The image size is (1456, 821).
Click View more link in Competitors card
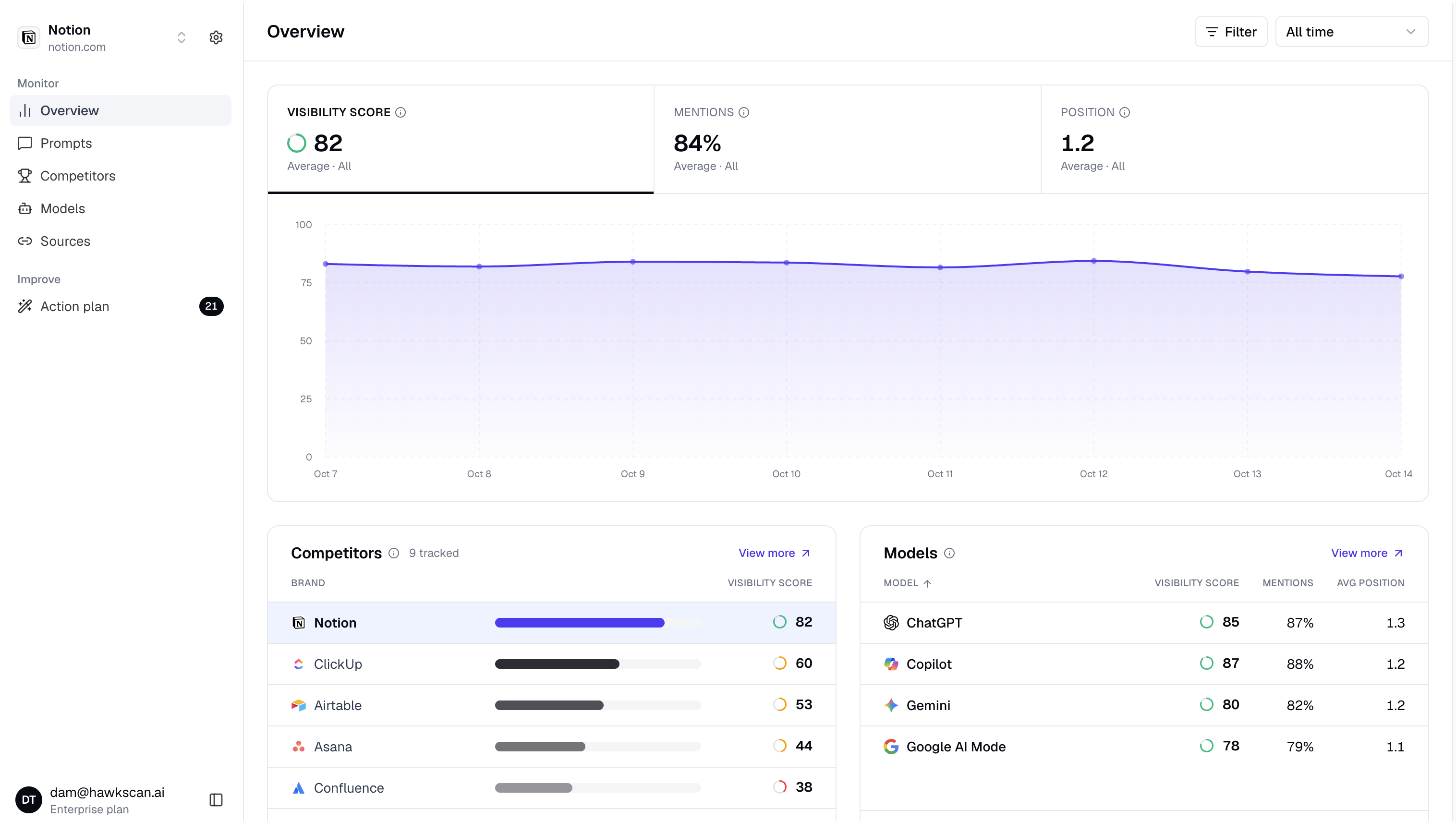pyautogui.click(x=775, y=553)
